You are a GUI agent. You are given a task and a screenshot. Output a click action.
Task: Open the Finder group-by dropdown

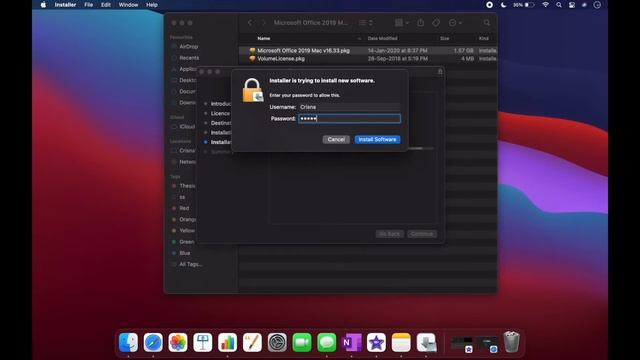[x=402, y=23]
